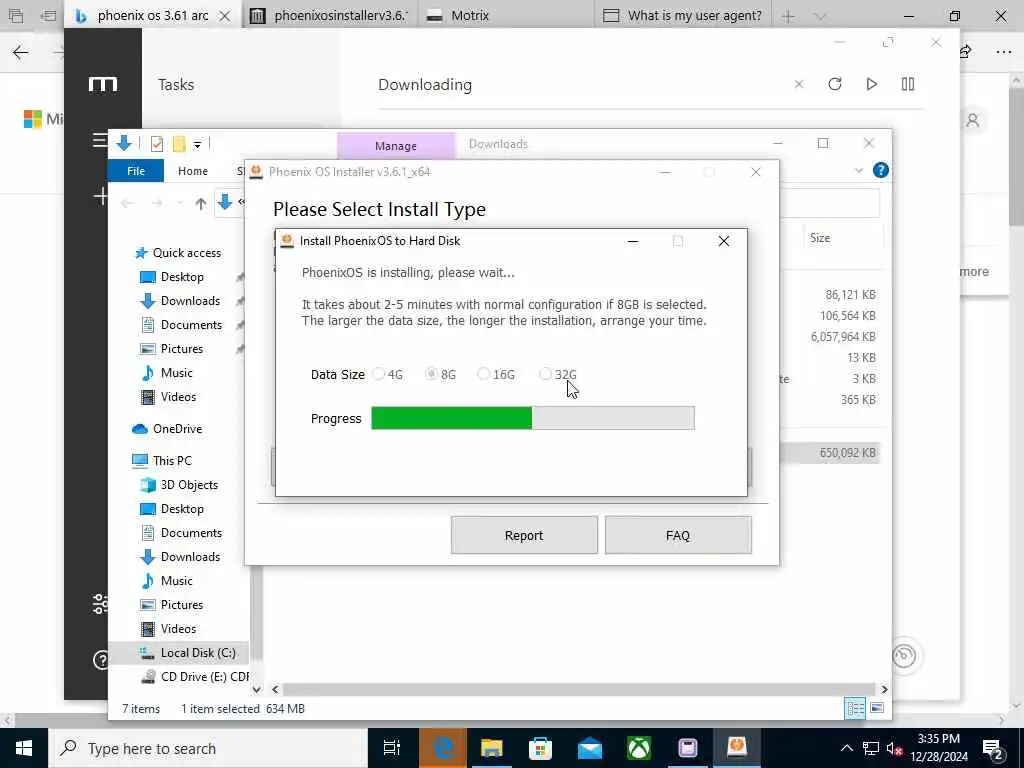Open the Windows Start menu
The image size is (1024, 768).
pos(24,748)
